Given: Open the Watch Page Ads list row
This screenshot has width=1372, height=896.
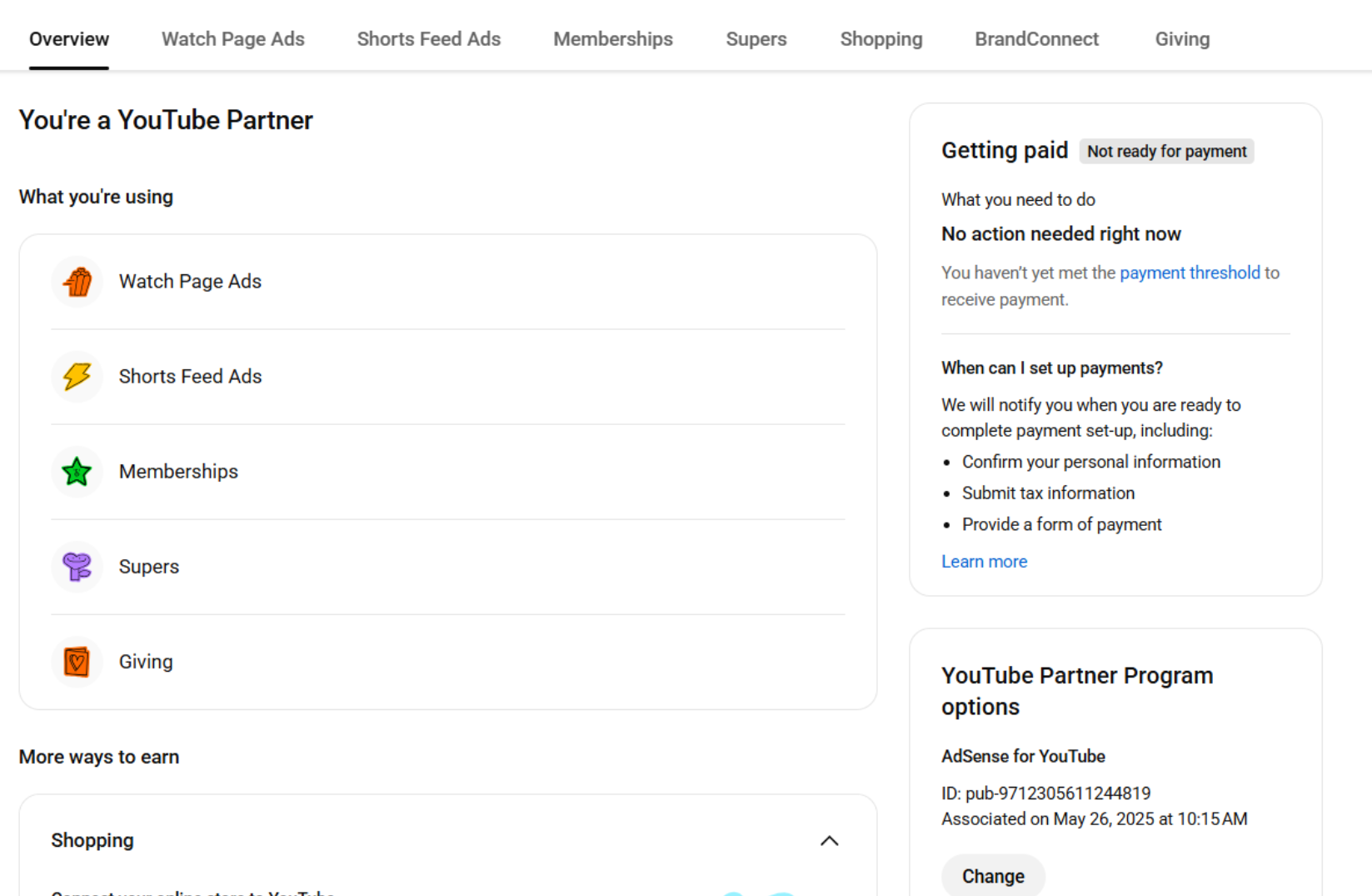Looking at the screenshot, I should coord(190,282).
